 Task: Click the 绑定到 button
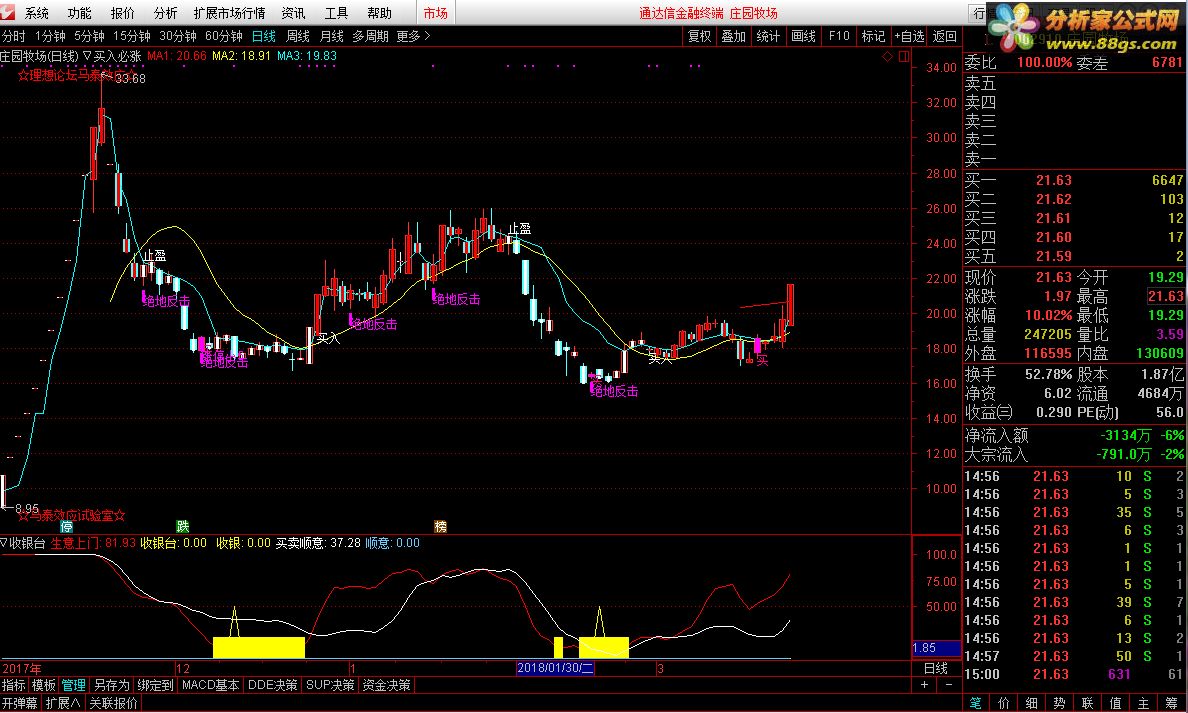pyautogui.click(x=156, y=685)
